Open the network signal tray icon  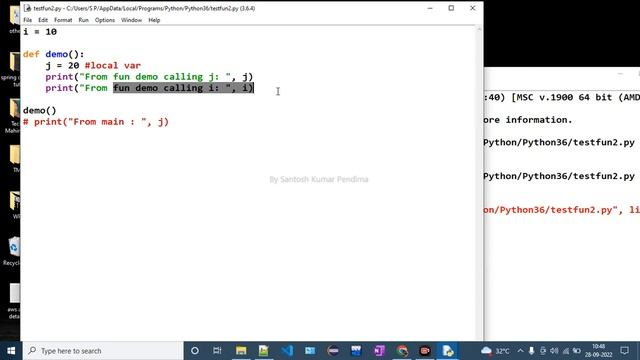pyautogui.click(x=566, y=351)
